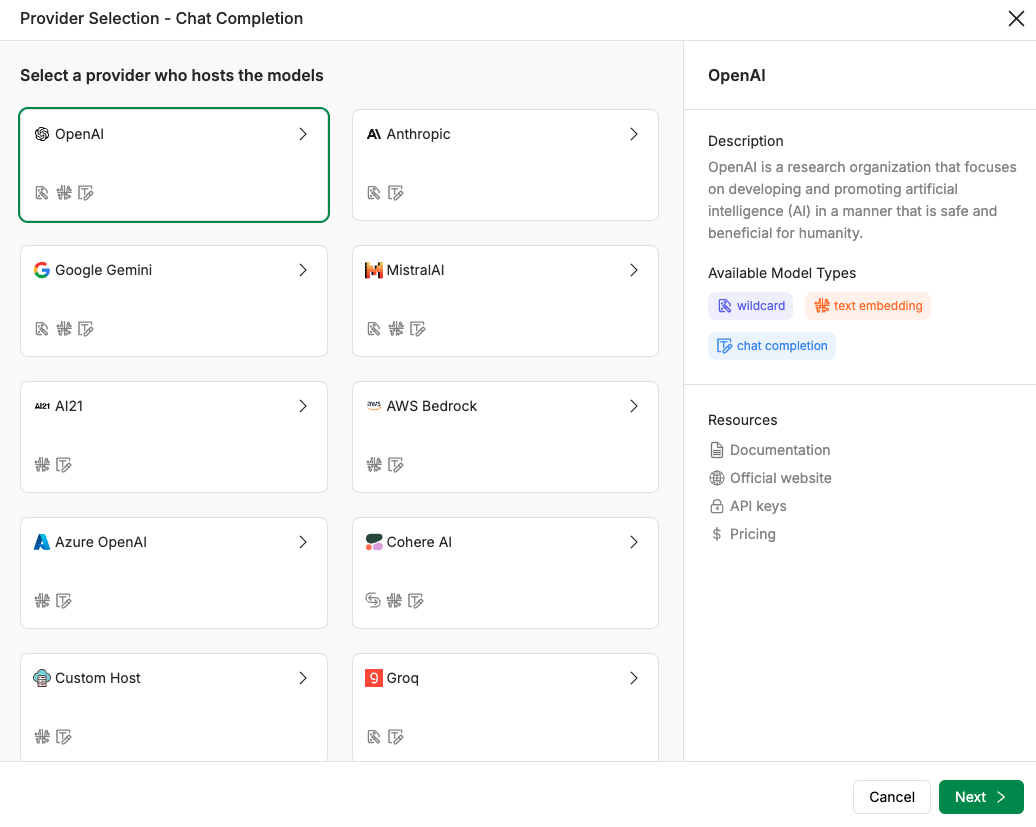The image size is (1036, 827).
Task: Expand the Google Gemini chevron arrow
Action: (303, 270)
